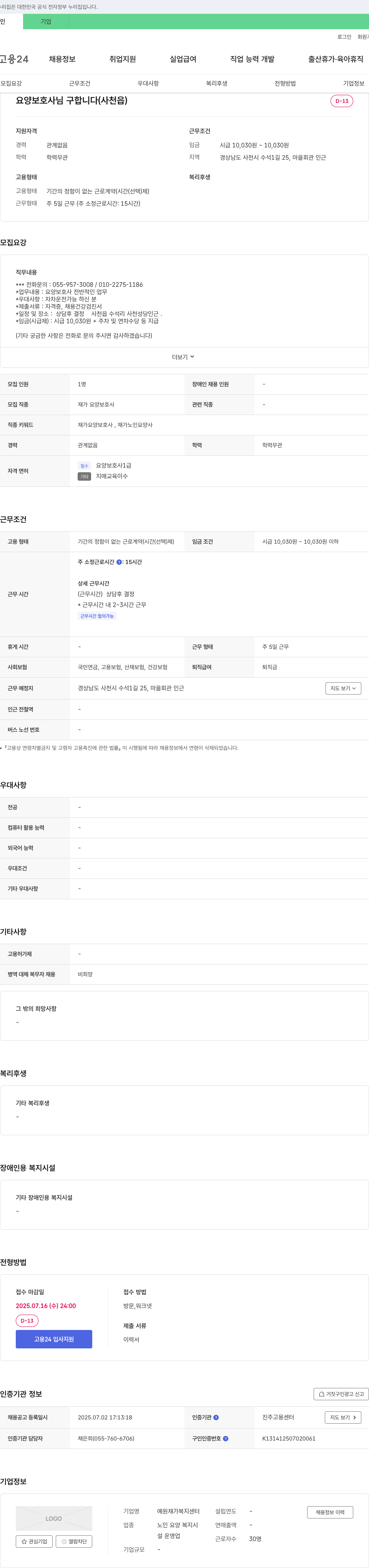
Task: Click the 로그인 link
Action: point(344,37)
